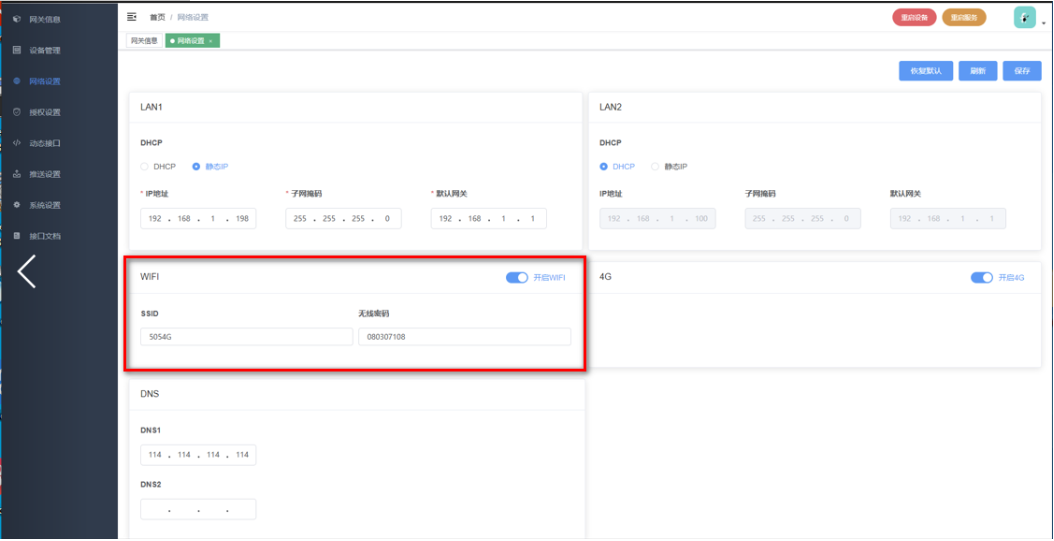Open 网关信息 in the sidebar
This screenshot has height=541, width=1054.
coord(44,18)
